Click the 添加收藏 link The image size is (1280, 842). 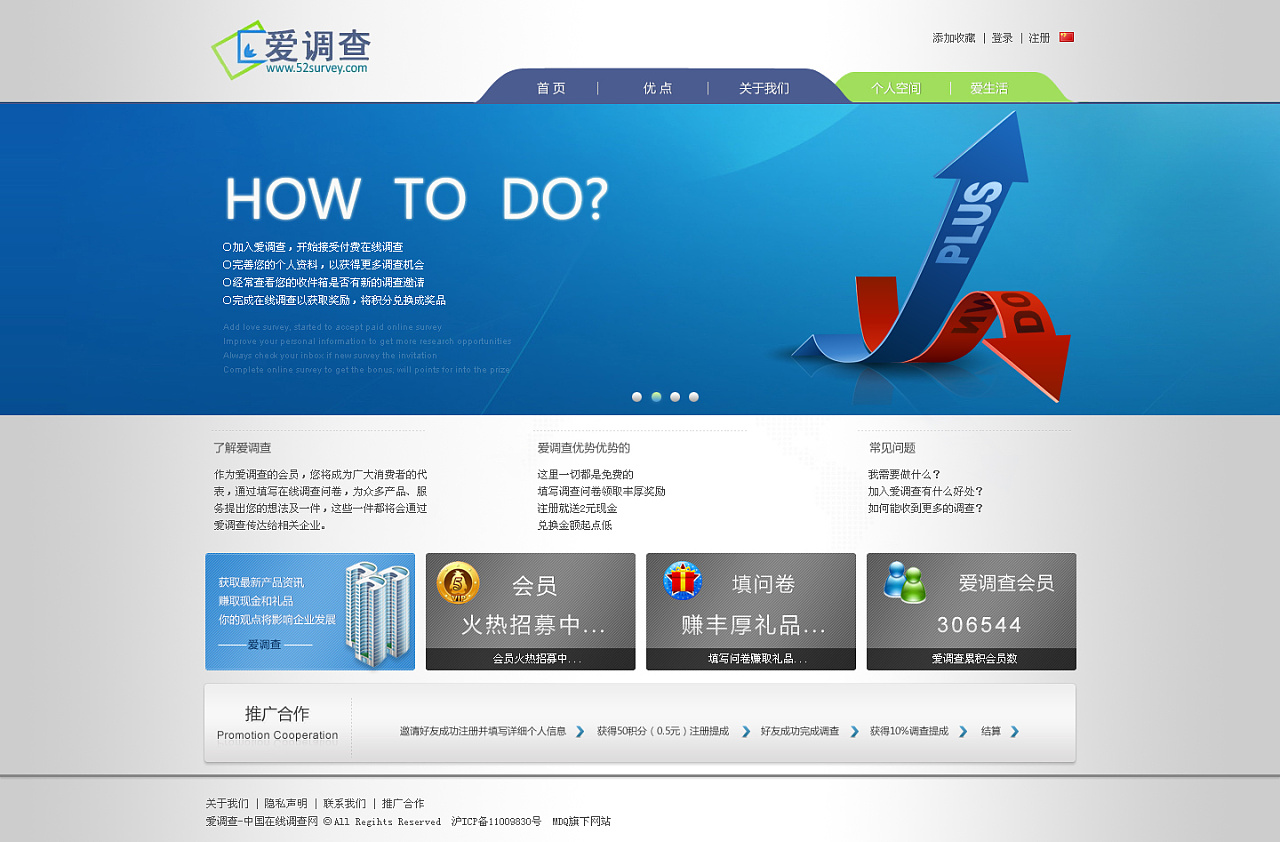point(954,38)
